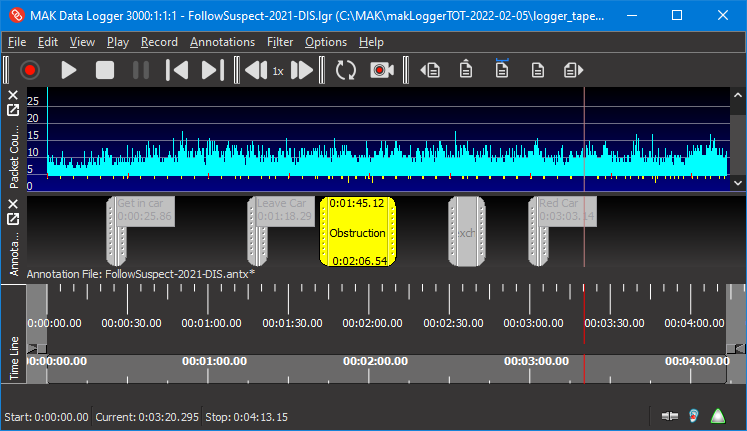
Task: Jump to the tape start
Action: [x=177, y=70]
